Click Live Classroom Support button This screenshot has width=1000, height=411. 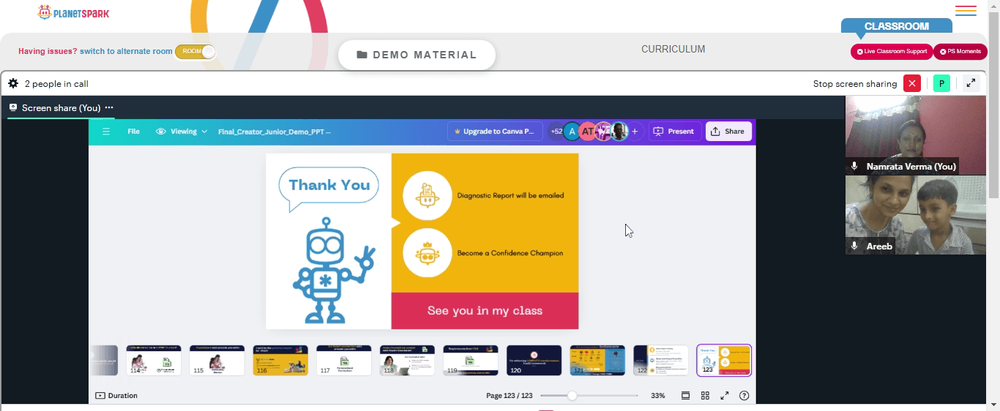coord(892,52)
